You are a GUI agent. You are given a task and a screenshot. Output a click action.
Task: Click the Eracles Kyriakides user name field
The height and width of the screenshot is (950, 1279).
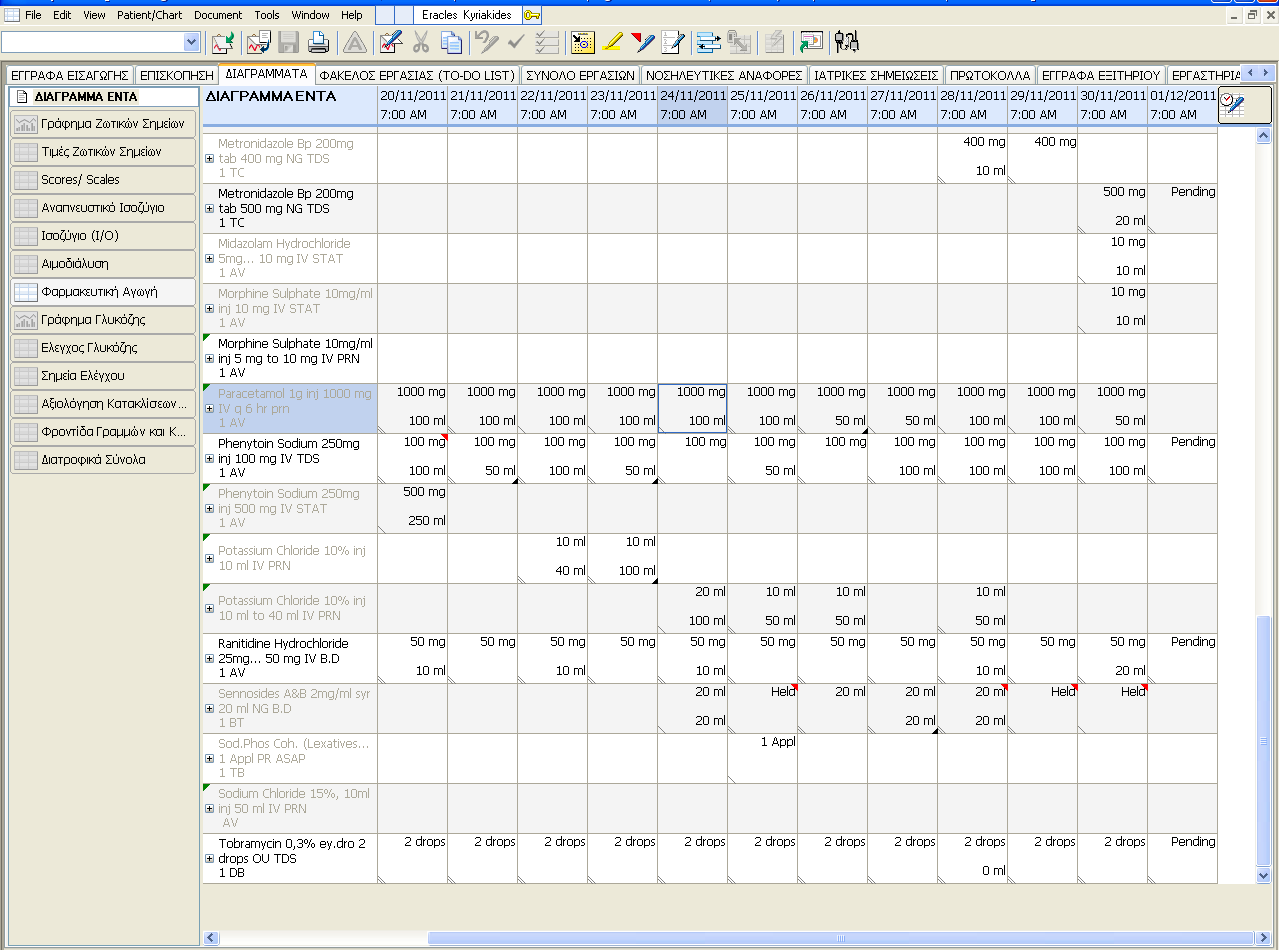467,15
